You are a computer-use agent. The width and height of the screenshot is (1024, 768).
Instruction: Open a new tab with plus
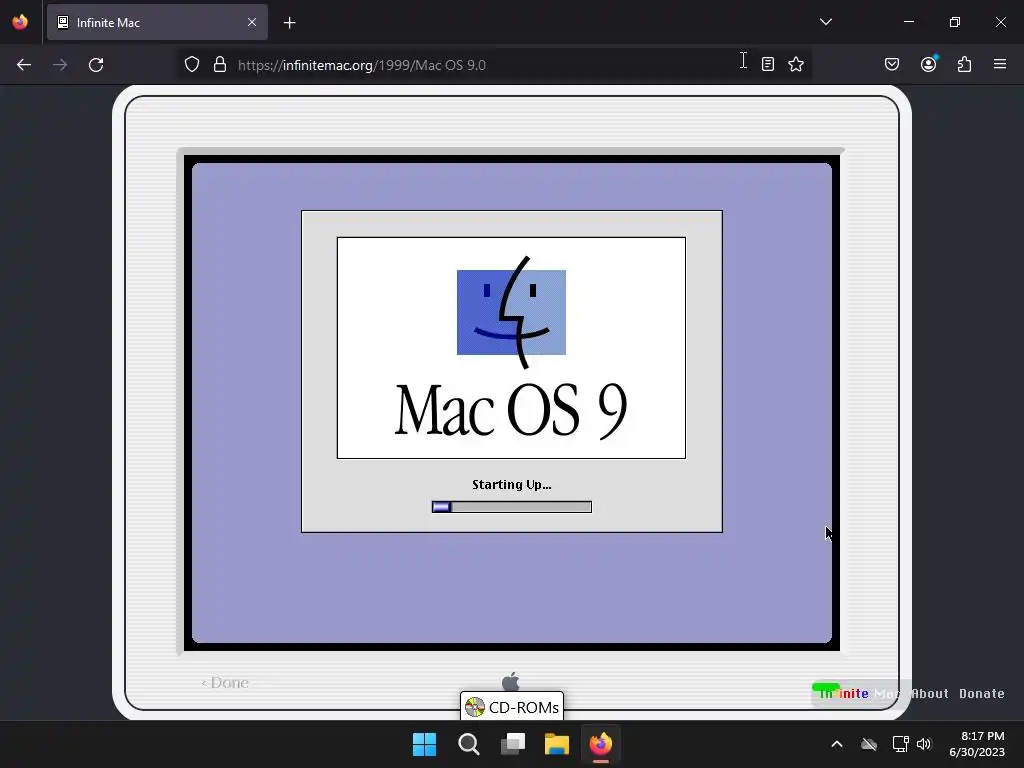click(289, 23)
